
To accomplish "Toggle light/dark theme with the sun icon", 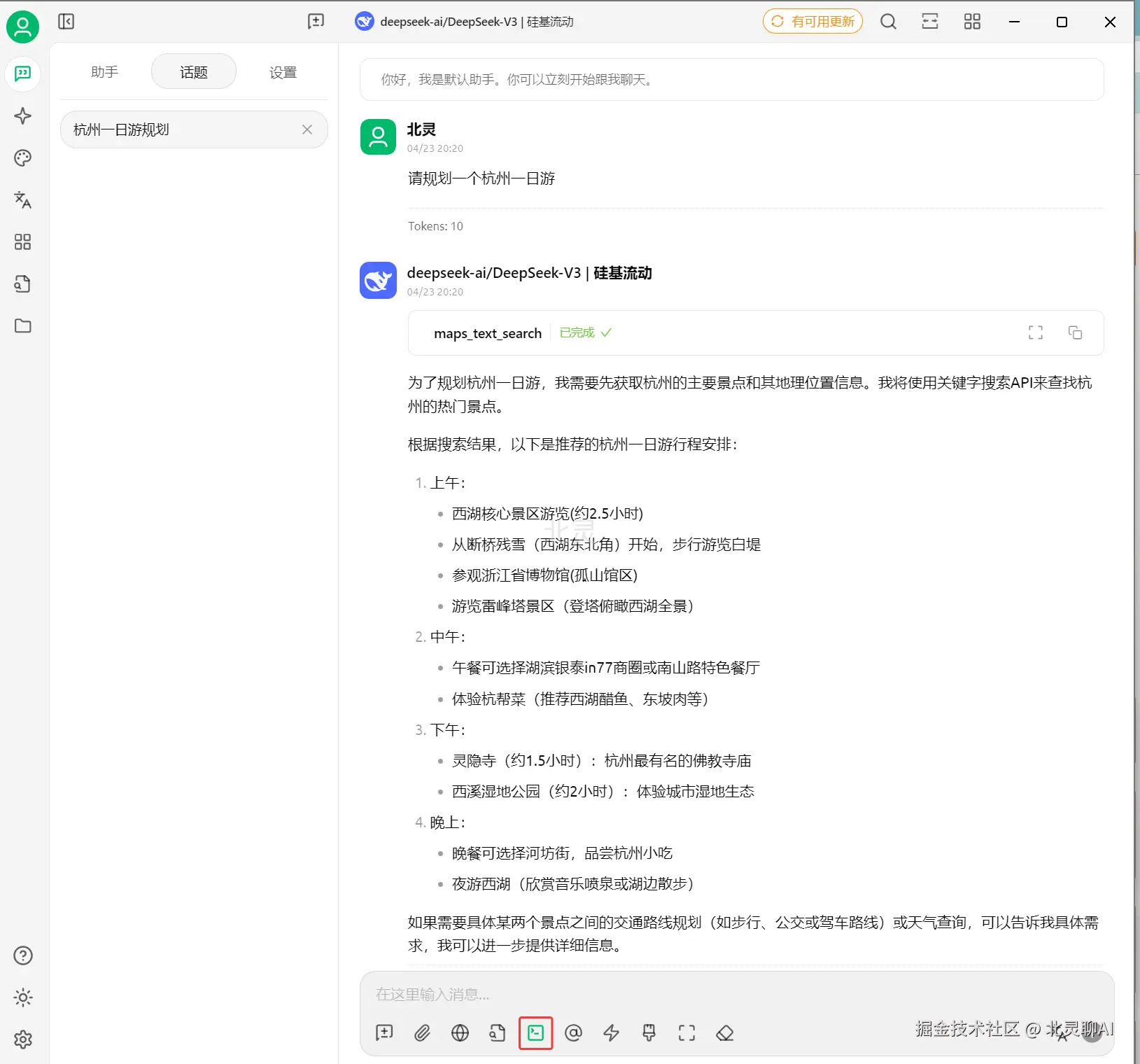I will point(23,997).
